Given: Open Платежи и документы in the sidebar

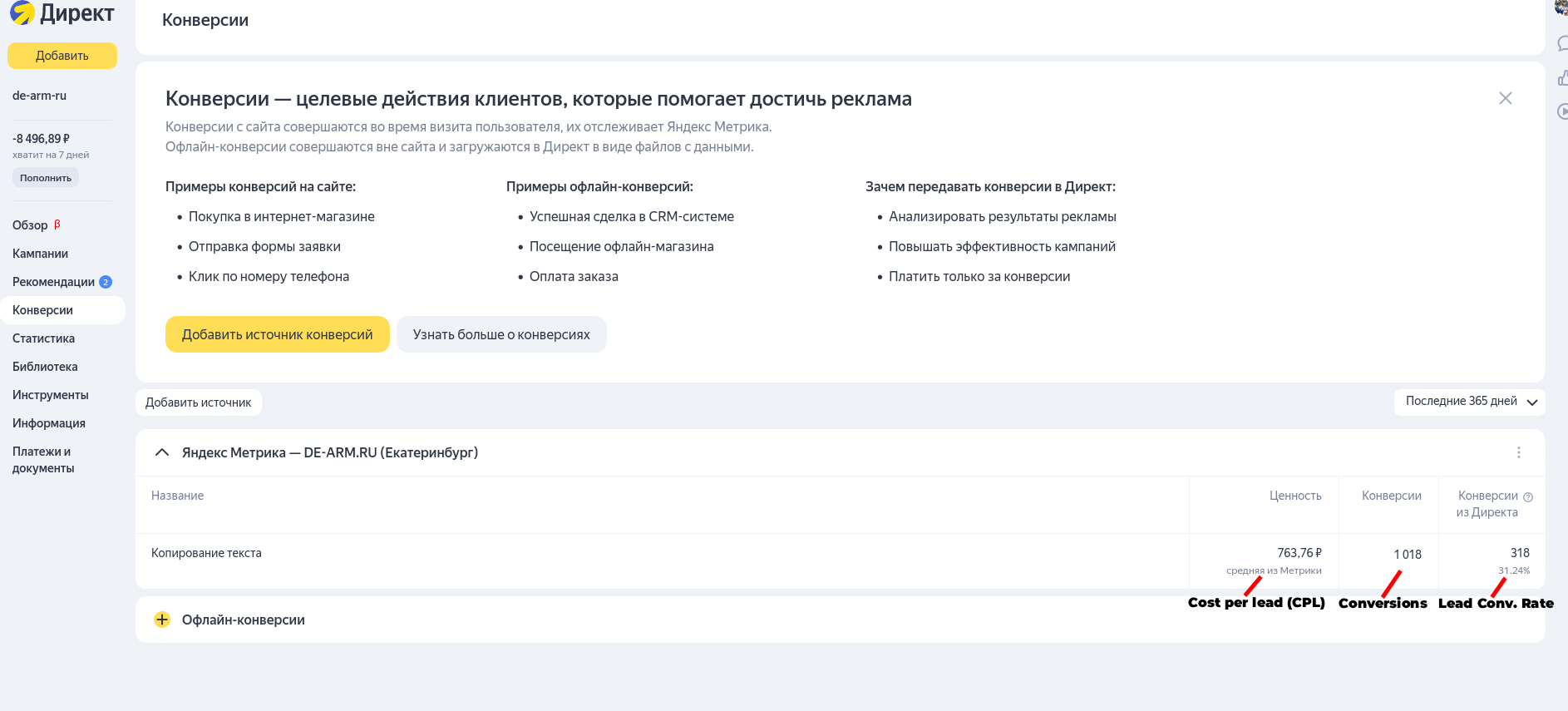Looking at the screenshot, I should tap(43, 460).
